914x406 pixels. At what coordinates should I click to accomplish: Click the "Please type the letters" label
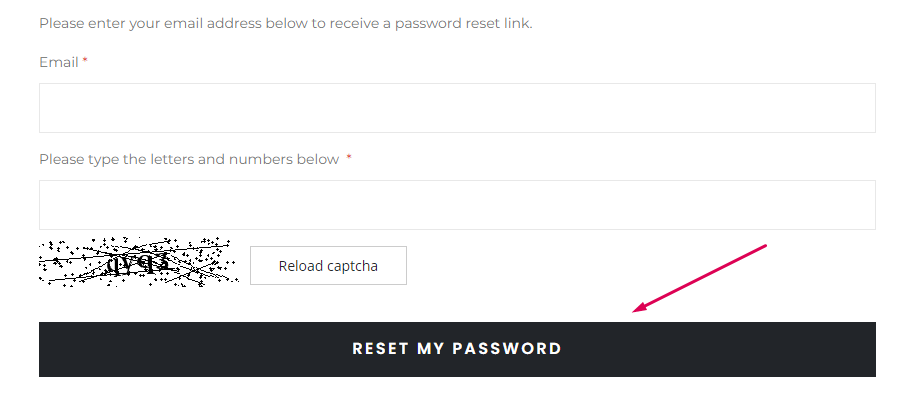189,160
